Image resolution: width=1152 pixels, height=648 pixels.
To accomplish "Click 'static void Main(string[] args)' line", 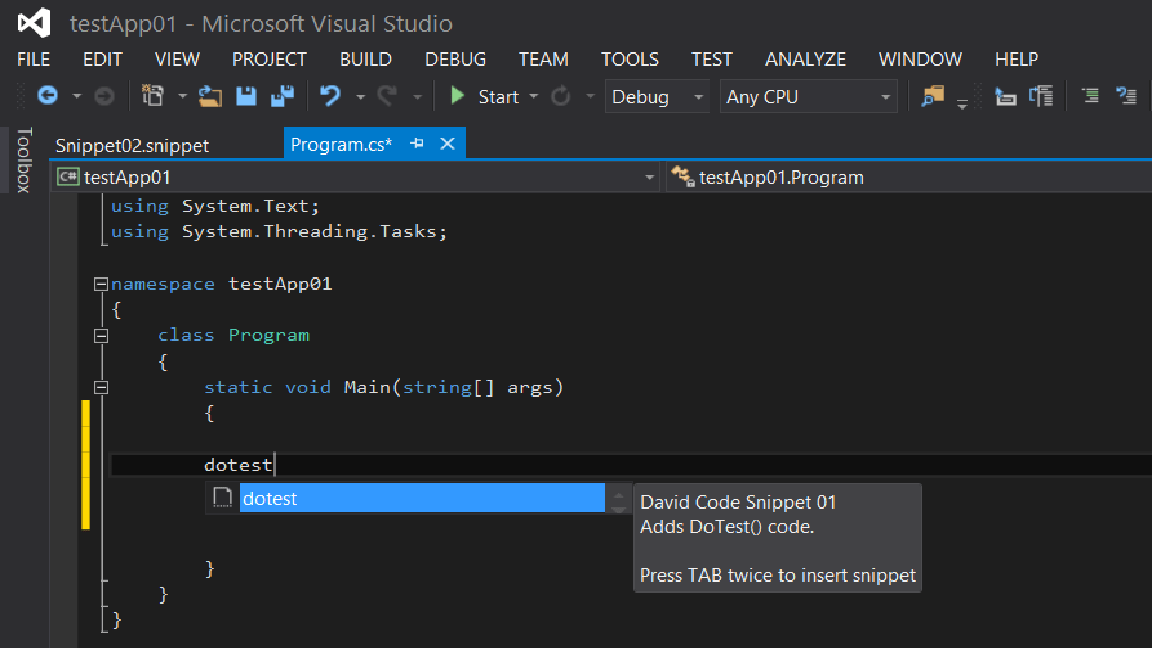I will (384, 387).
